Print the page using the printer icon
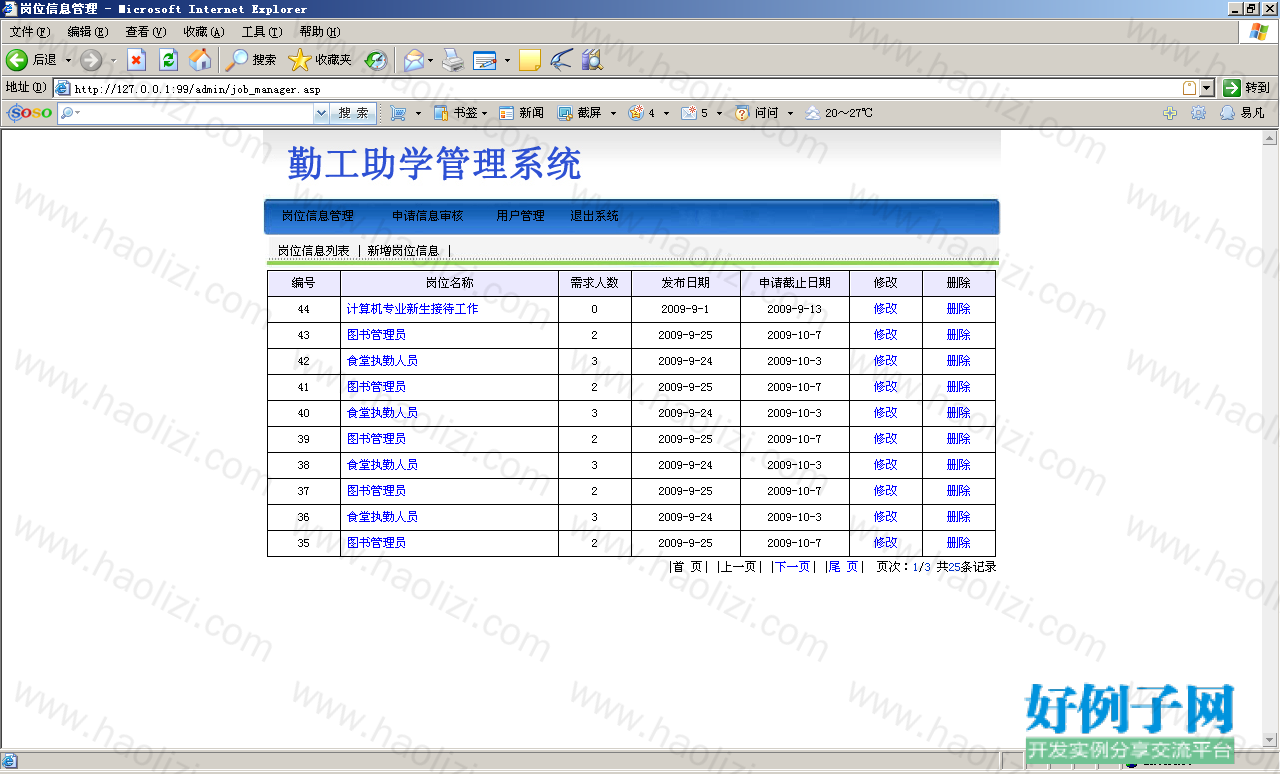The image size is (1280, 774). (453, 60)
